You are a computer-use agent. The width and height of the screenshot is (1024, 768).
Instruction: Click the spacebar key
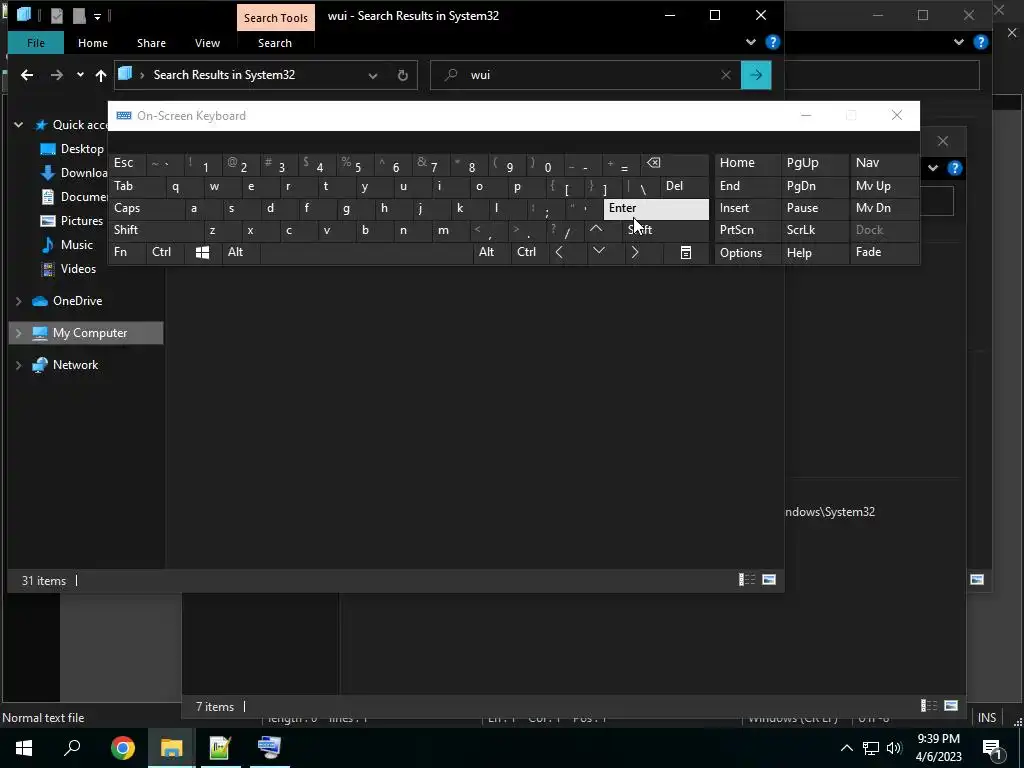[366, 253]
